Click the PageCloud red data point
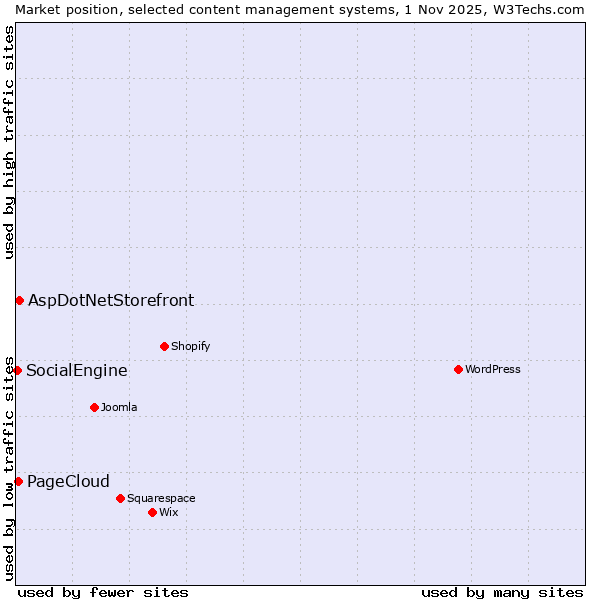The image size is (600, 600). (x=18, y=481)
